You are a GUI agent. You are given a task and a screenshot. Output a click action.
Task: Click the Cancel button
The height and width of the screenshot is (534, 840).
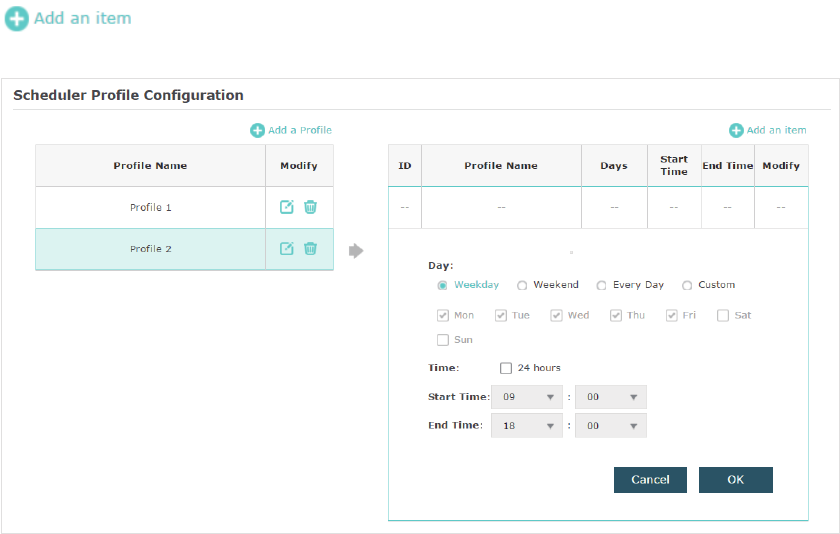pyautogui.click(x=650, y=480)
